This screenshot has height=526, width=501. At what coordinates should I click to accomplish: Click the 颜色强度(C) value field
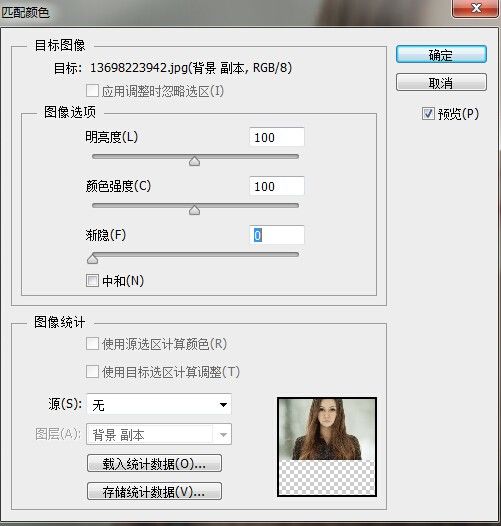[277, 186]
